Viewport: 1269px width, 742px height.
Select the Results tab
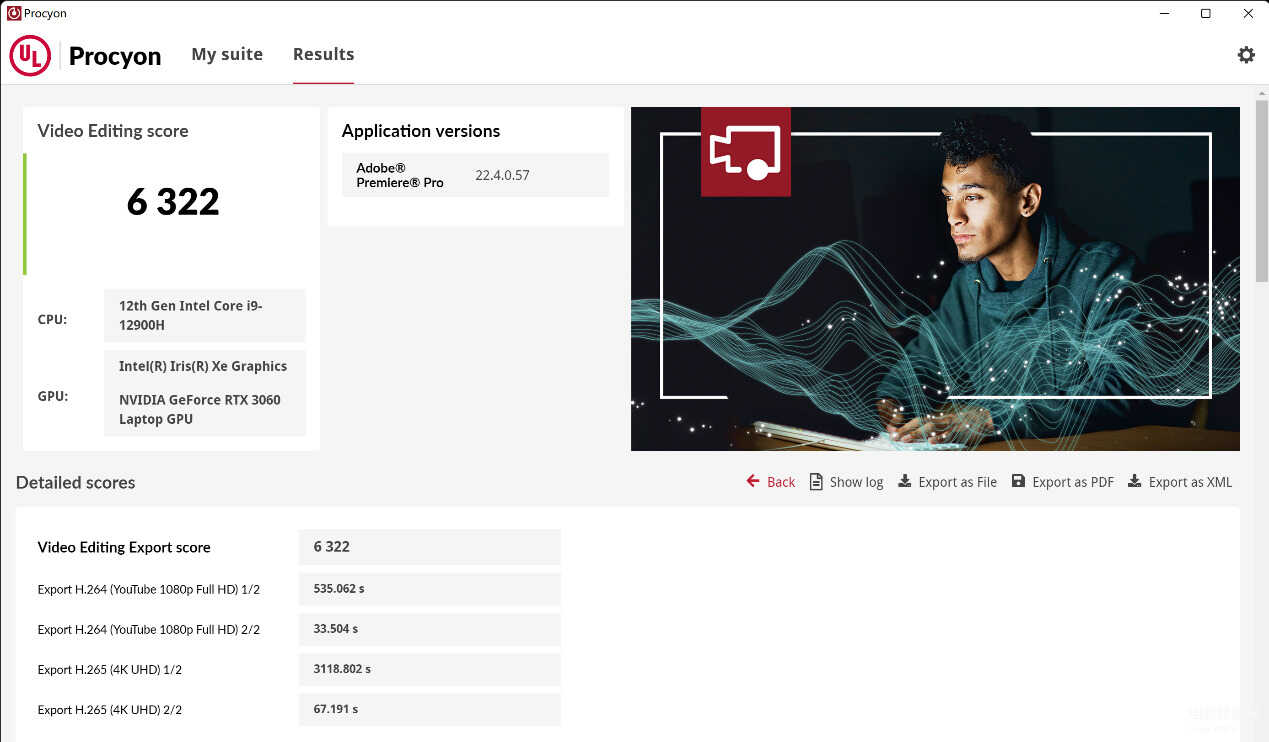tap(323, 54)
